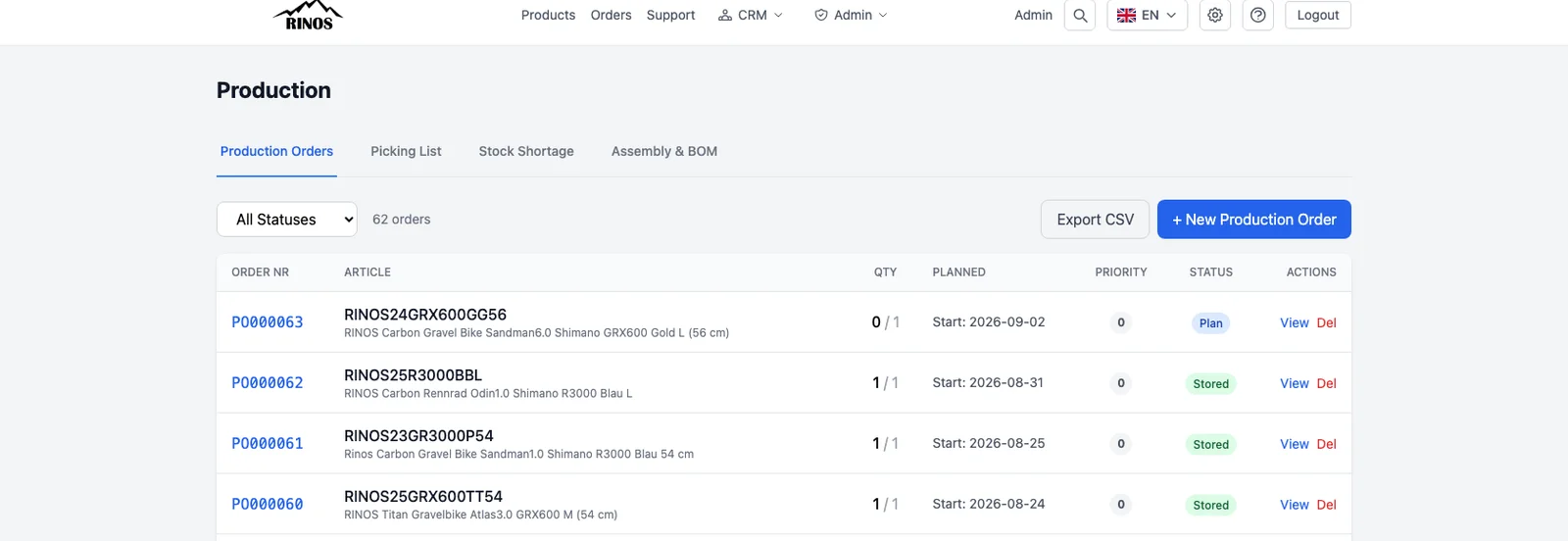1568x541 pixels.
Task: Go to the Support menu
Action: pyautogui.click(x=670, y=15)
